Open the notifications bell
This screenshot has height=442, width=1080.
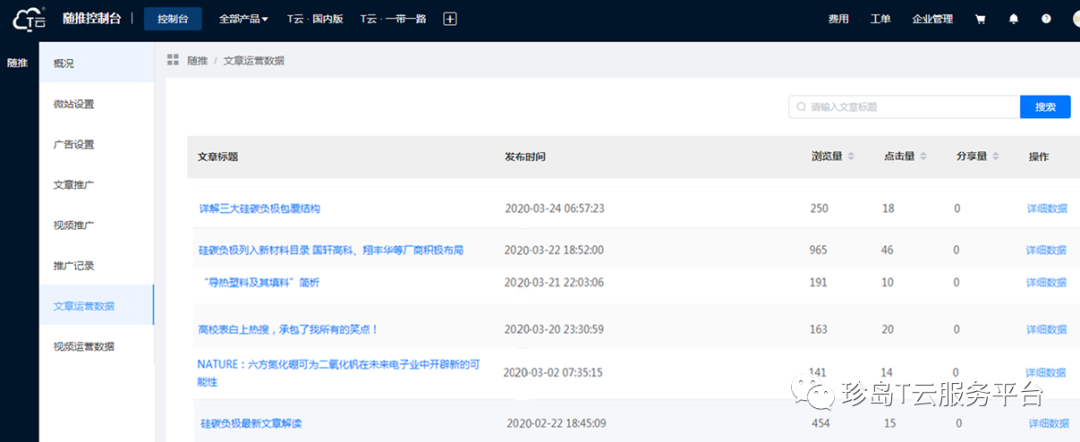point(1014,19)
